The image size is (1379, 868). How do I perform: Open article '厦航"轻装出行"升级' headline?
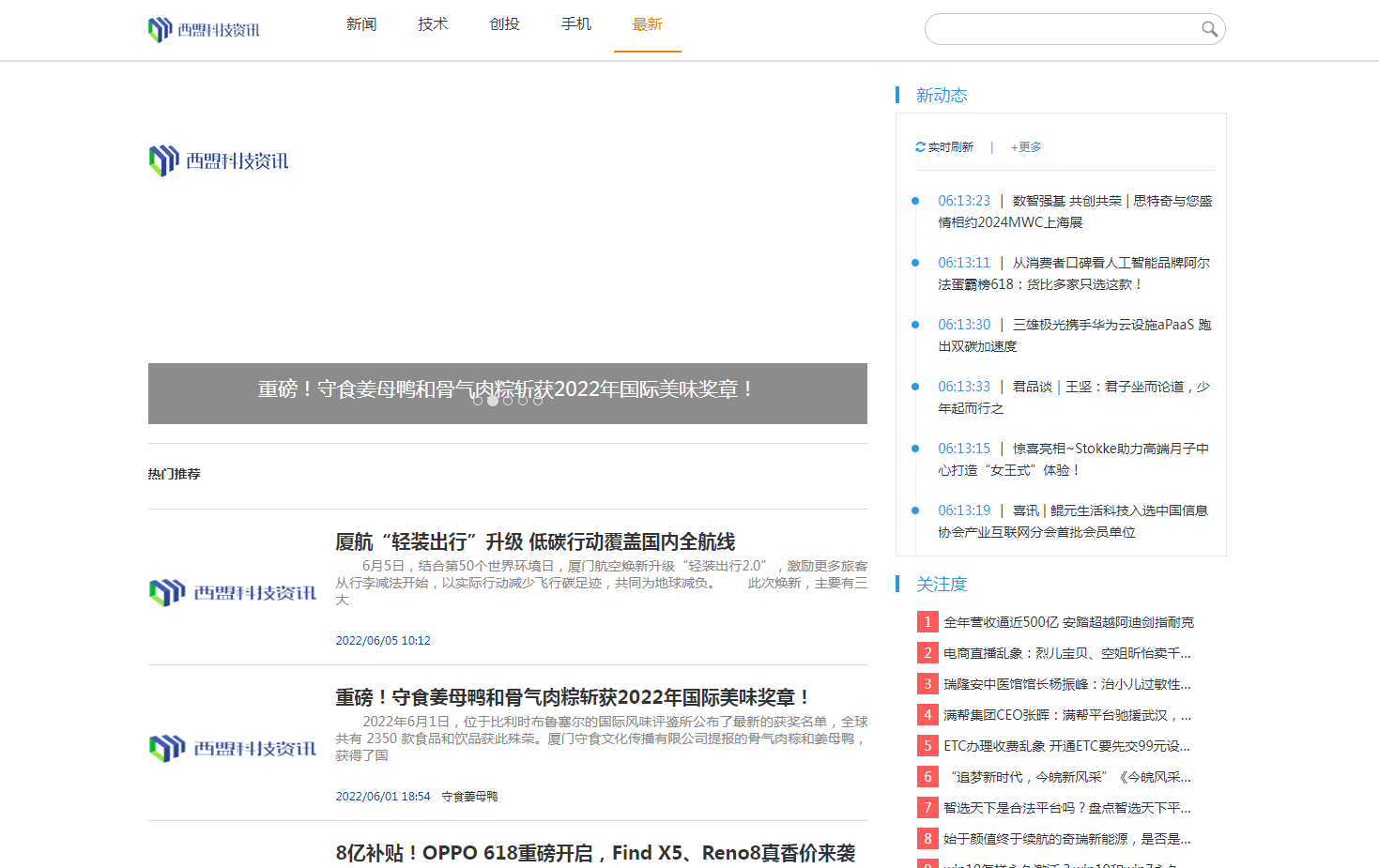tap(535, 541)
